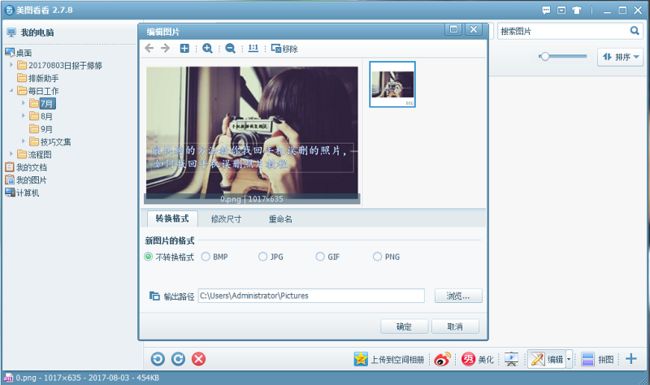Click into output path input field
The width and height of the screenshot is (650, 385).
pyautogui.click(x=311, y=296)
